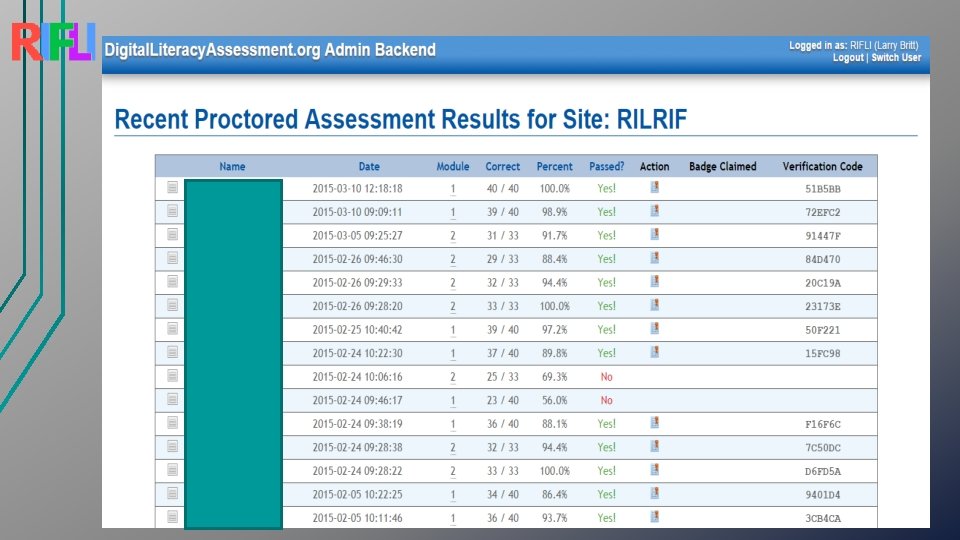Sort table by Correct column header
Image resolution: width=960 pixels, height=540 pixels.
tap(503, 167)
